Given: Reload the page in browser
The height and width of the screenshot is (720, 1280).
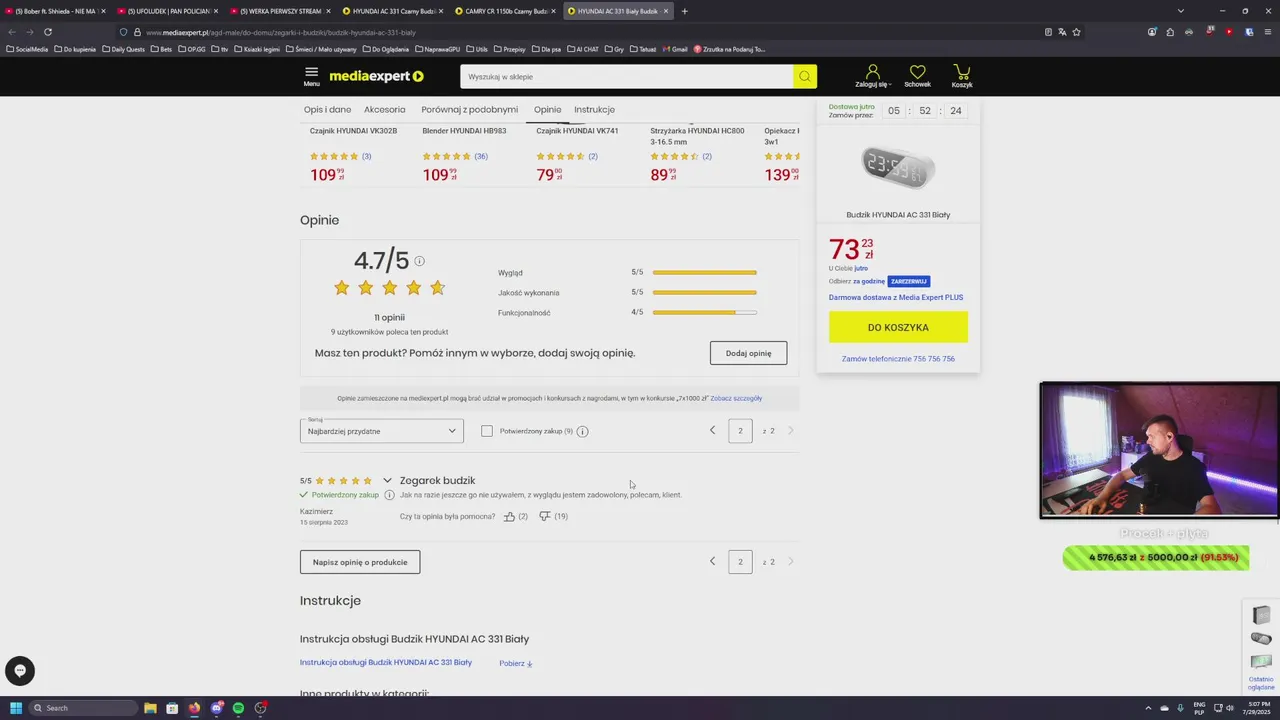Looking at the screenshot, I should (x=47, y=32).
